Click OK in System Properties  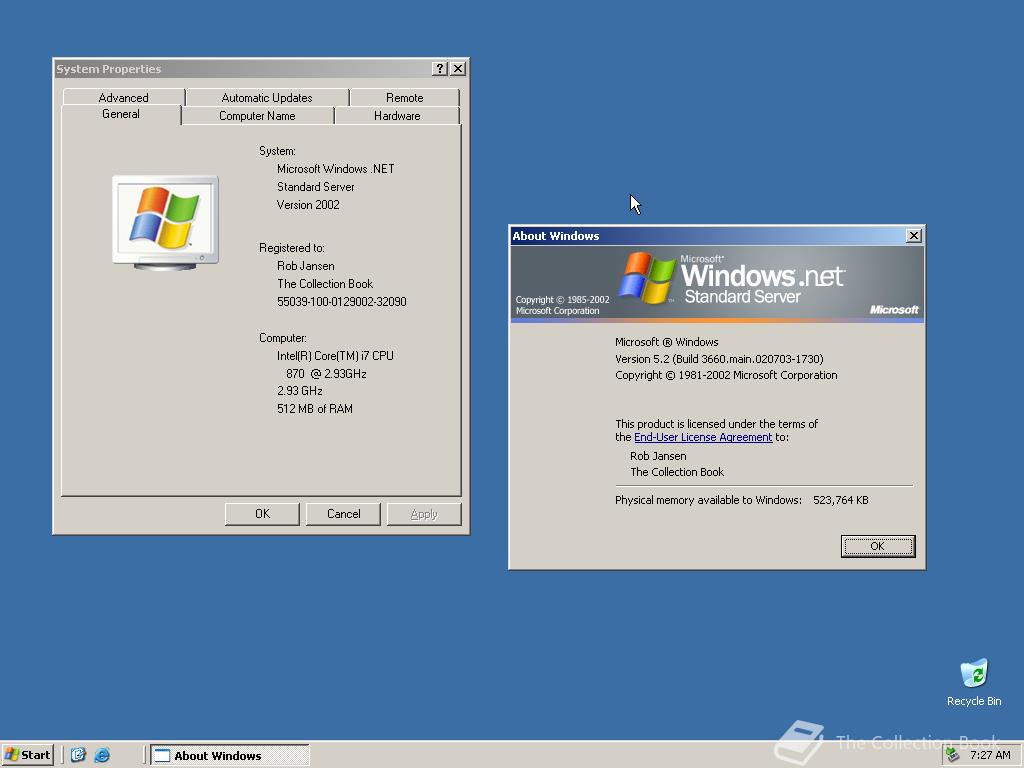tap(263, 514)
